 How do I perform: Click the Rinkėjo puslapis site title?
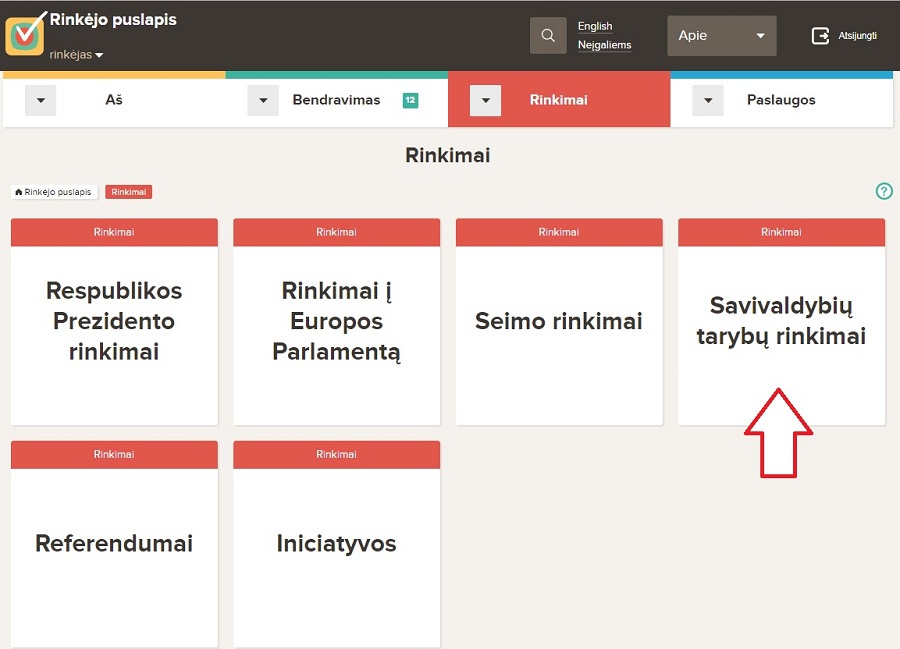click(113, 20)
